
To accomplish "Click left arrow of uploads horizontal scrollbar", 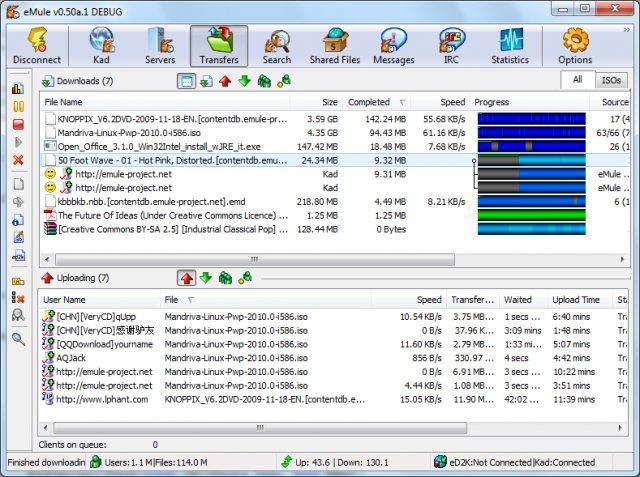I will click(x=45, y=428).
